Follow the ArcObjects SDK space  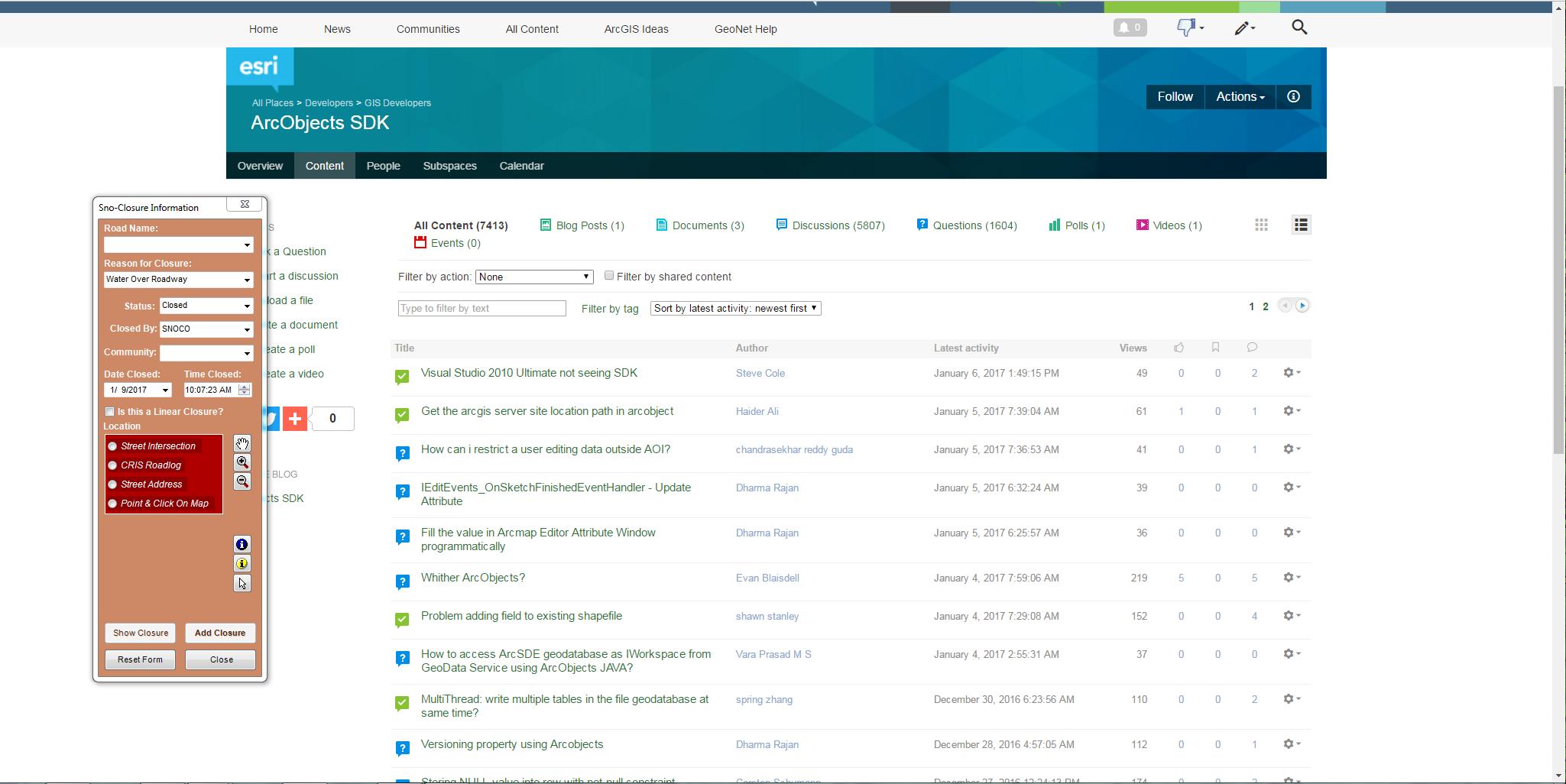(x=1175, y=97)
